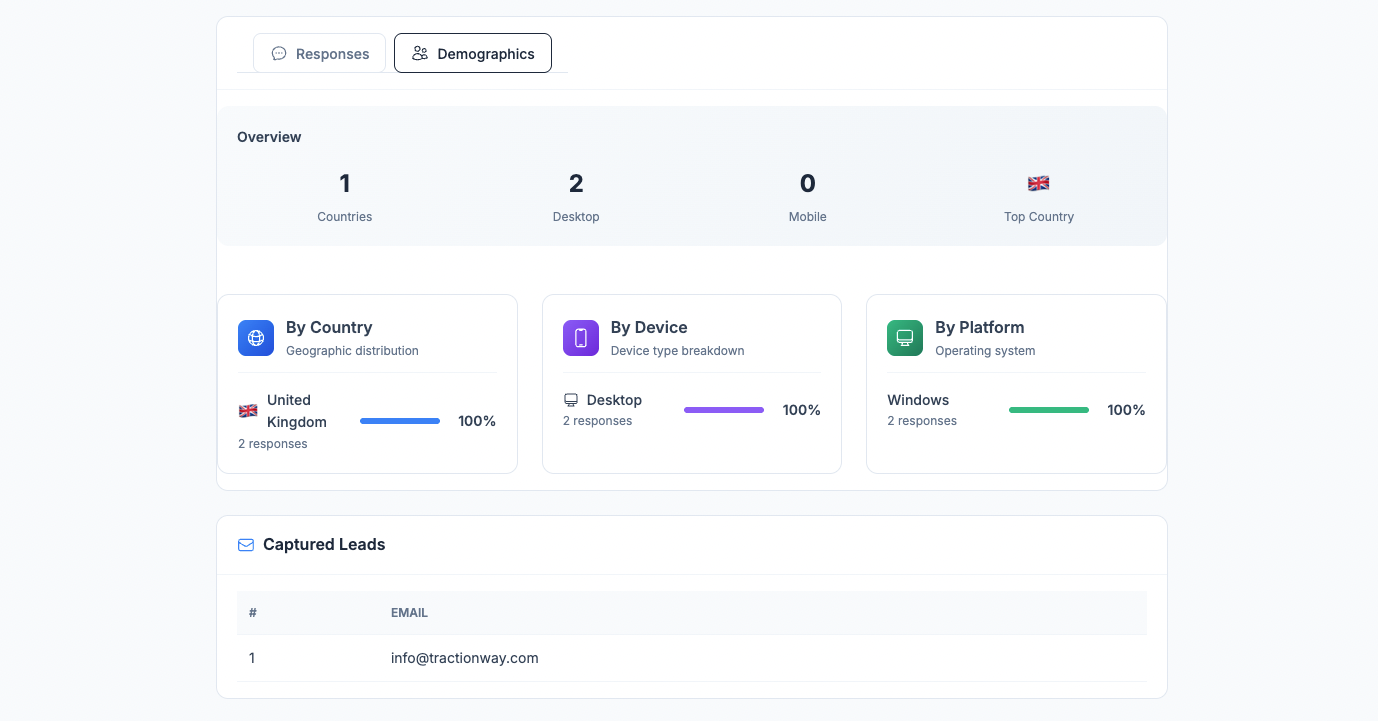Click the green monitor icon in By Platform card
This screenshot has height=721, width=1378.
[905, 337]
